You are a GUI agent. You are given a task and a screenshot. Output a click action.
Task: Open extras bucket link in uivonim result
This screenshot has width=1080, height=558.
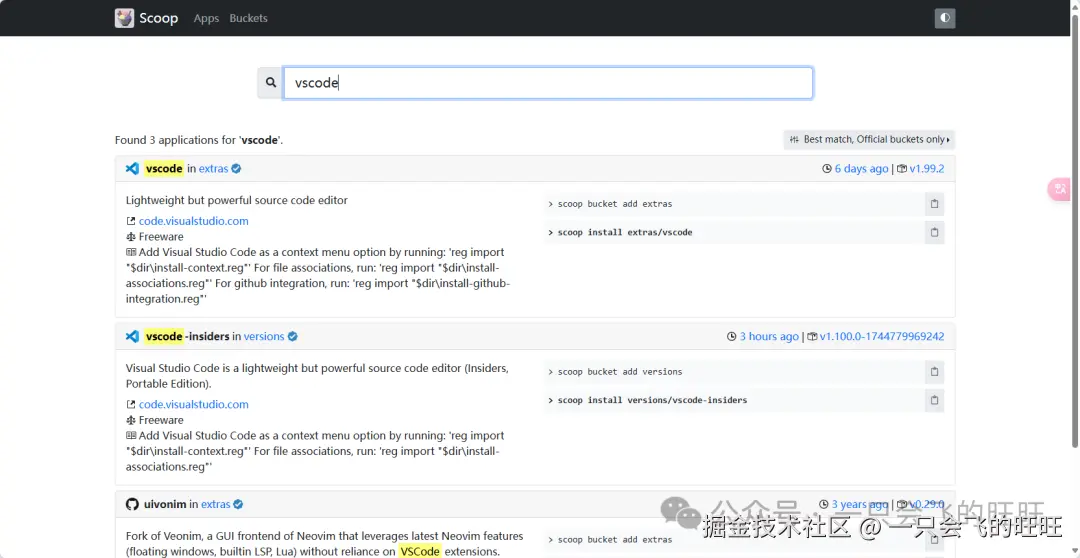216,504
